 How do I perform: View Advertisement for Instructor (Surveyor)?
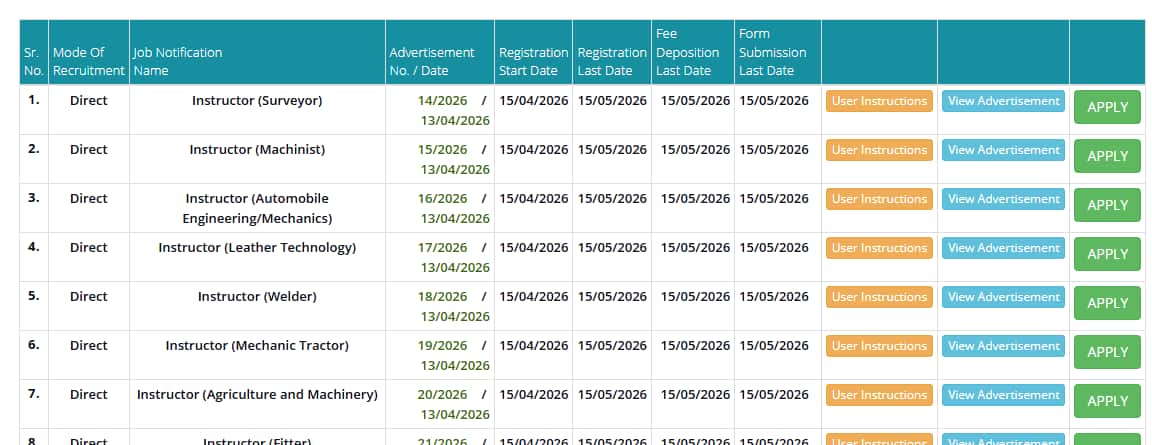[x=1004, y=101]
